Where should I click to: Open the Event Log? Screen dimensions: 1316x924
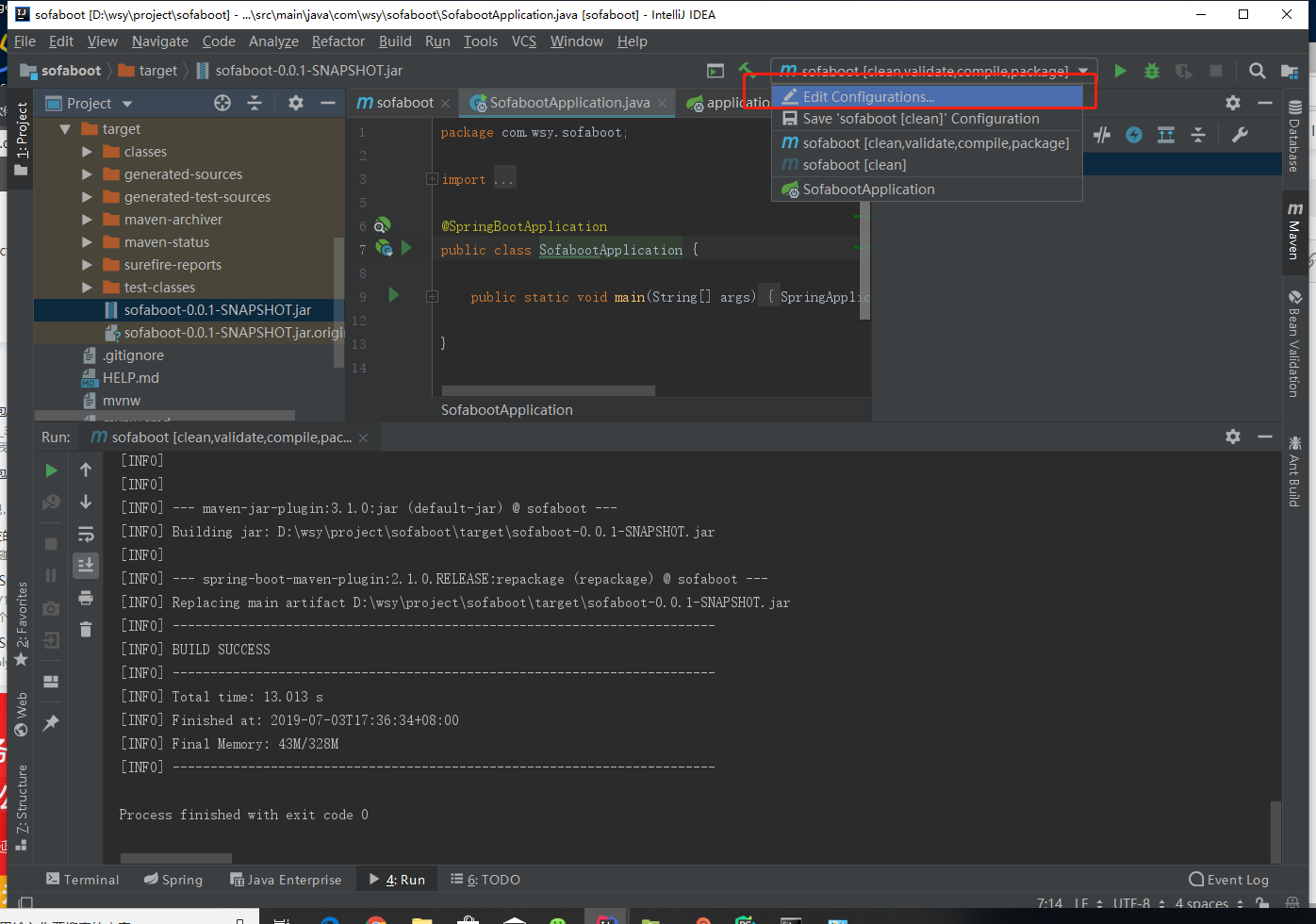pyautogui.click(x=1228, y=879)
